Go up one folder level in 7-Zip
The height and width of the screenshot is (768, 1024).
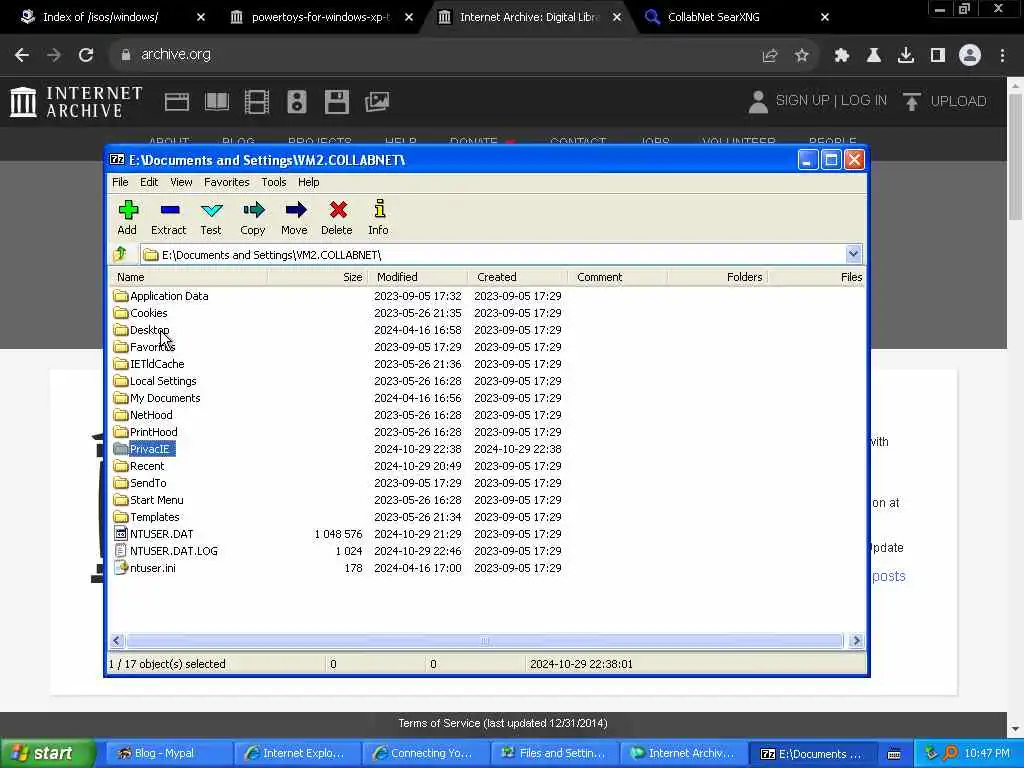tap(121, 254)
